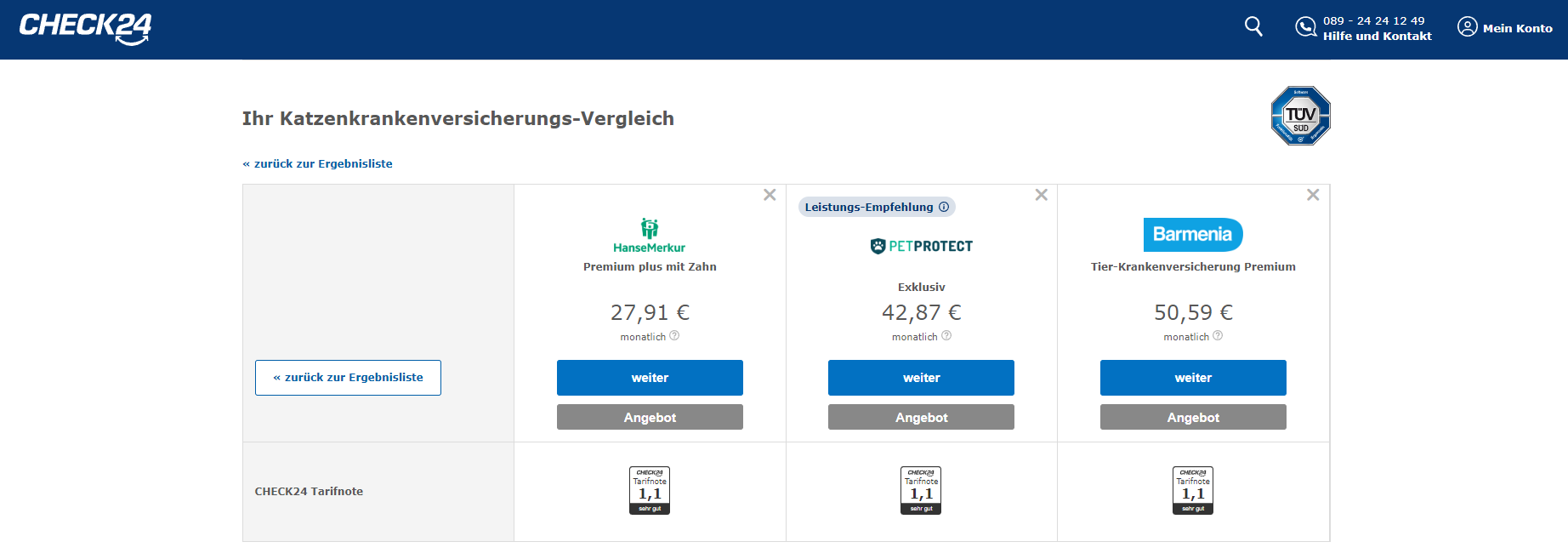Viewport: 1568px width, 559px height.
Task: Click weiter for HanseMerkur
Action: click(x=650, y=378)
